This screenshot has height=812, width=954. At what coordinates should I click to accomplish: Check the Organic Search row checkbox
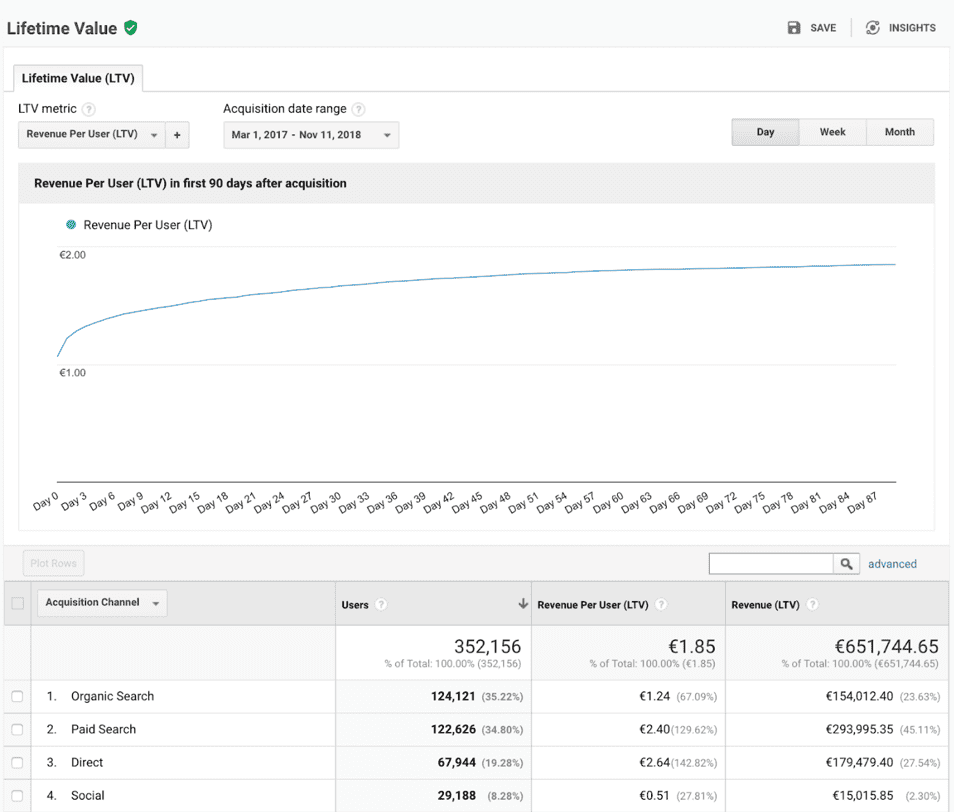click(x=17, y=696)
